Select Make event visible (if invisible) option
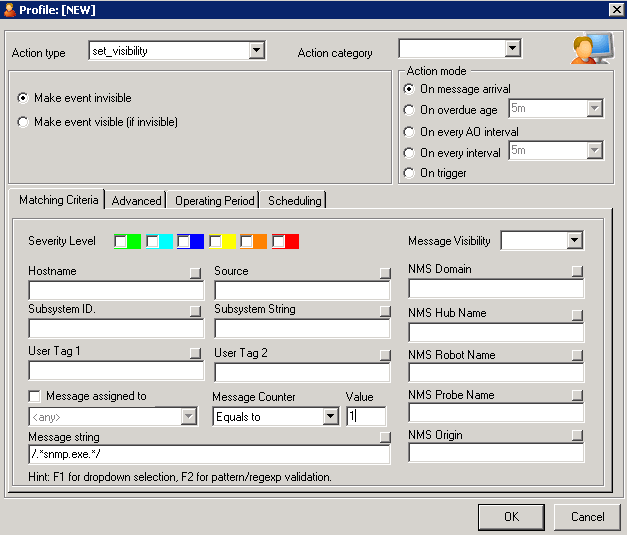The width and height of the screenshot is (627, 535). coord(23,122)
